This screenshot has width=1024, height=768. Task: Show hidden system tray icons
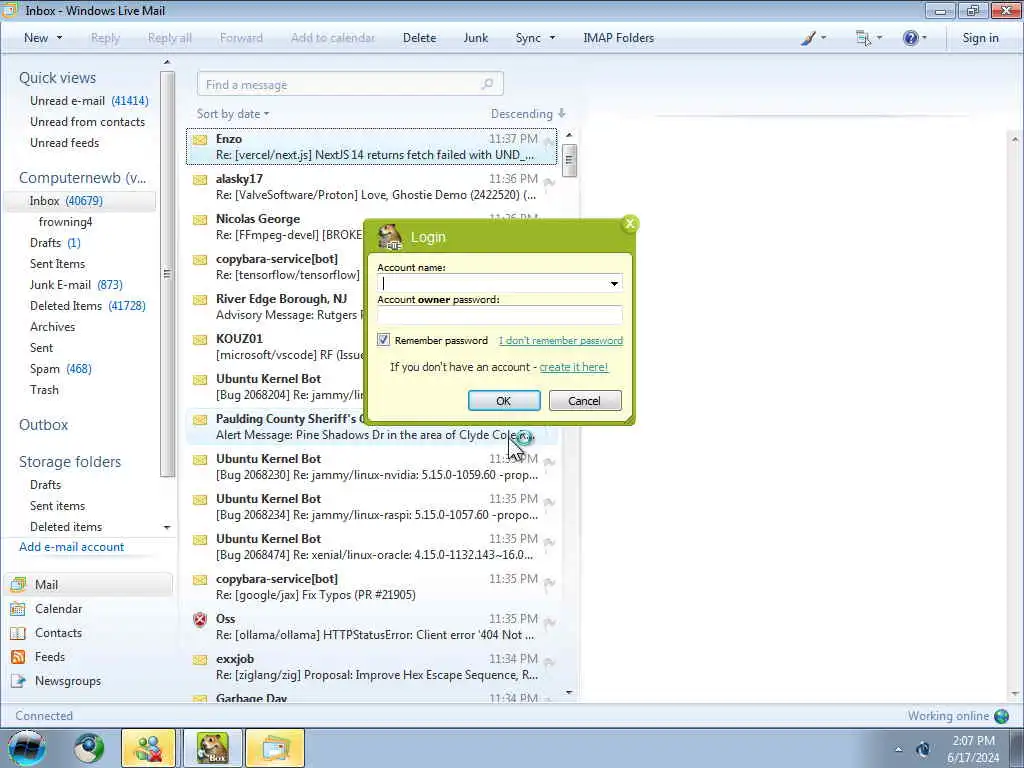click(898, 750)
